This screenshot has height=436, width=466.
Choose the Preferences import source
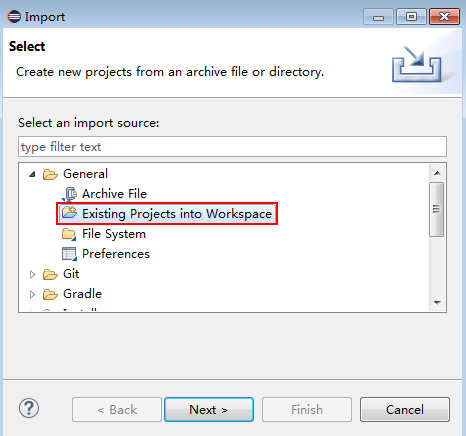coord(116,254)
